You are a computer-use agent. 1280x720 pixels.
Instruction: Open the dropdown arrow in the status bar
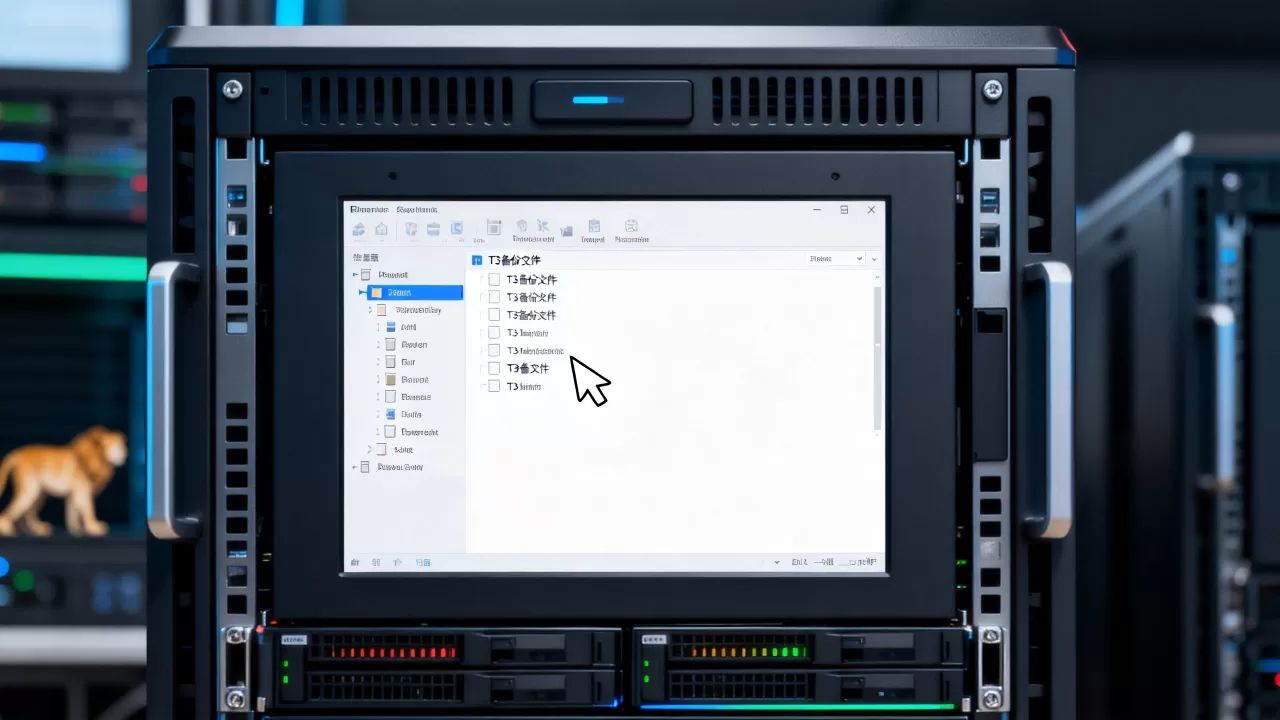pos(778,562)
